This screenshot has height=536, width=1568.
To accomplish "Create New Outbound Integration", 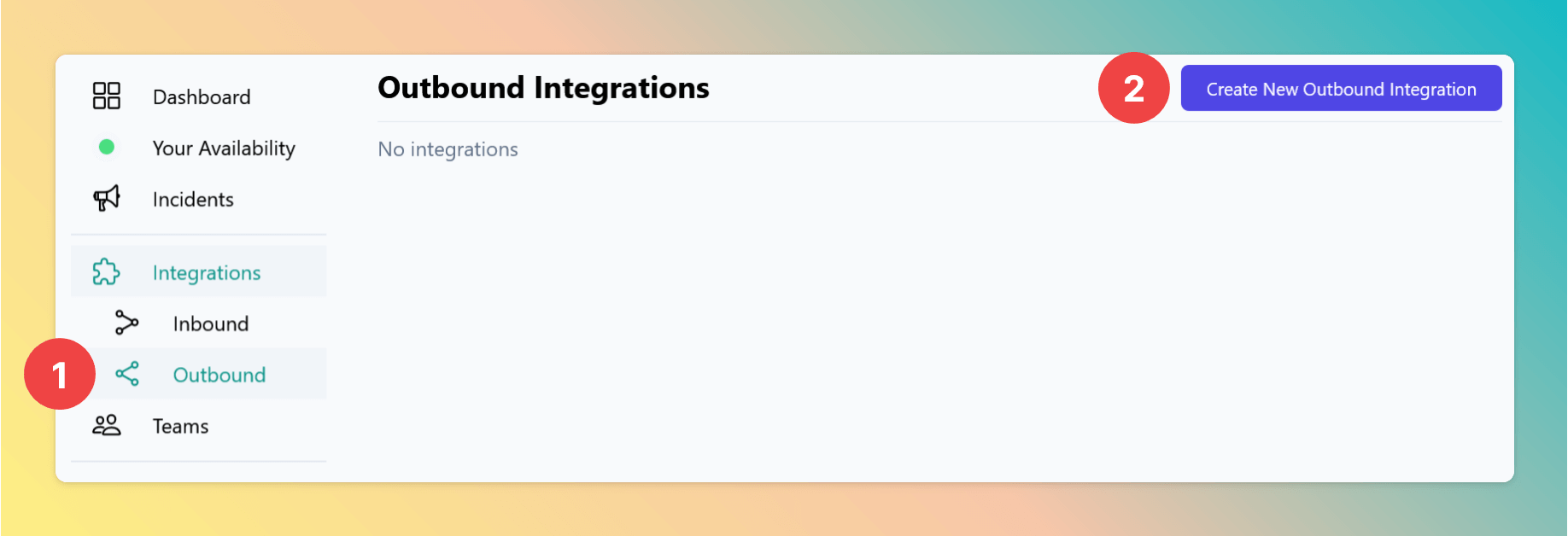I will point(1341,88).
